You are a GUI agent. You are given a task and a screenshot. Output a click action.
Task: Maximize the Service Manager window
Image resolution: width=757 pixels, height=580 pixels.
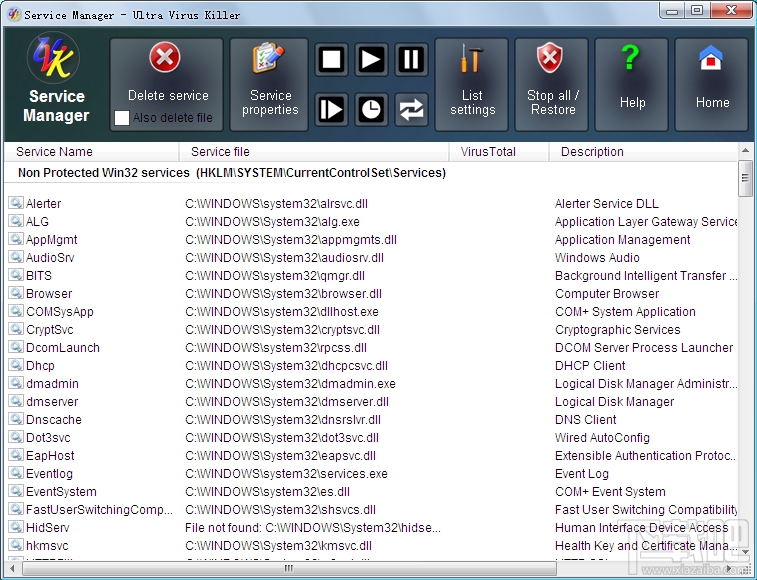tap(696, 10)
